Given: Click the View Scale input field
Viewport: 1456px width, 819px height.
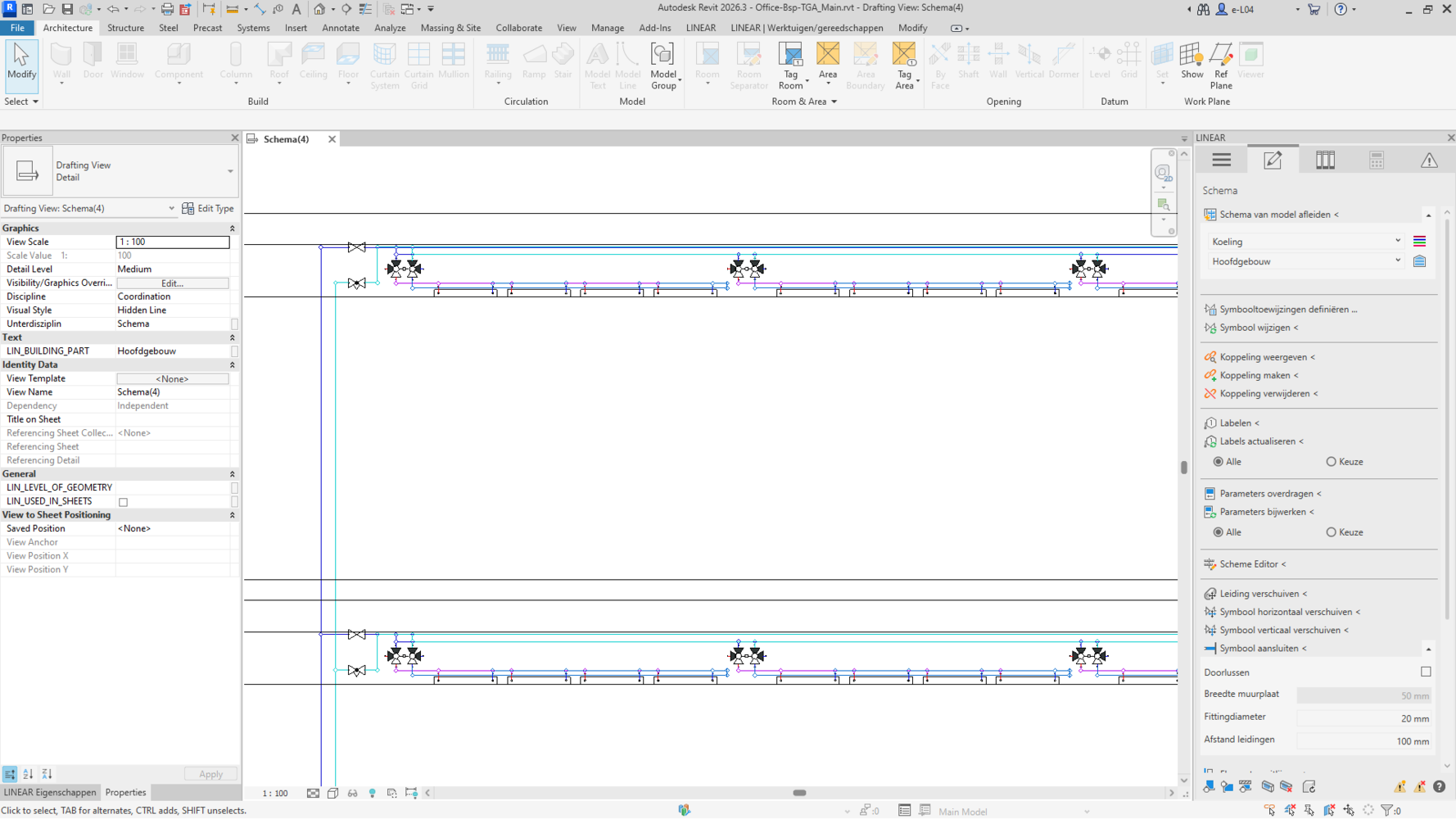Looking at the screenshot, I should [x=172, y=242].
